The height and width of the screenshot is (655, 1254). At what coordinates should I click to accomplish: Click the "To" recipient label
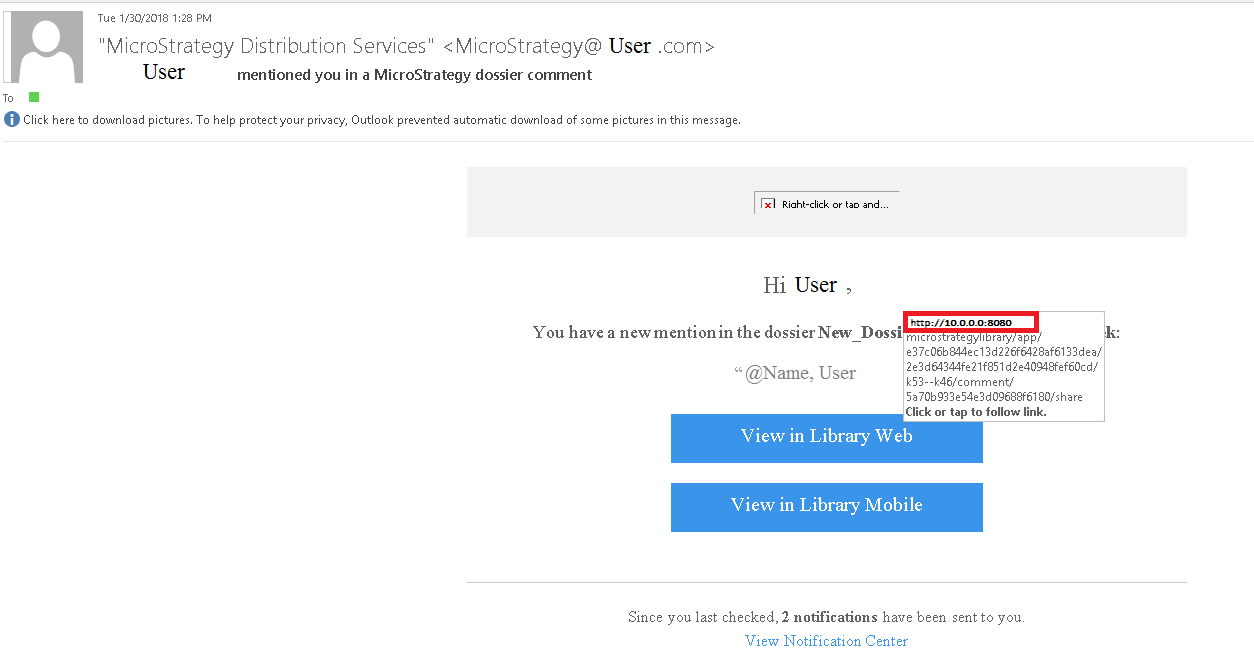click(x=9, y=98)
